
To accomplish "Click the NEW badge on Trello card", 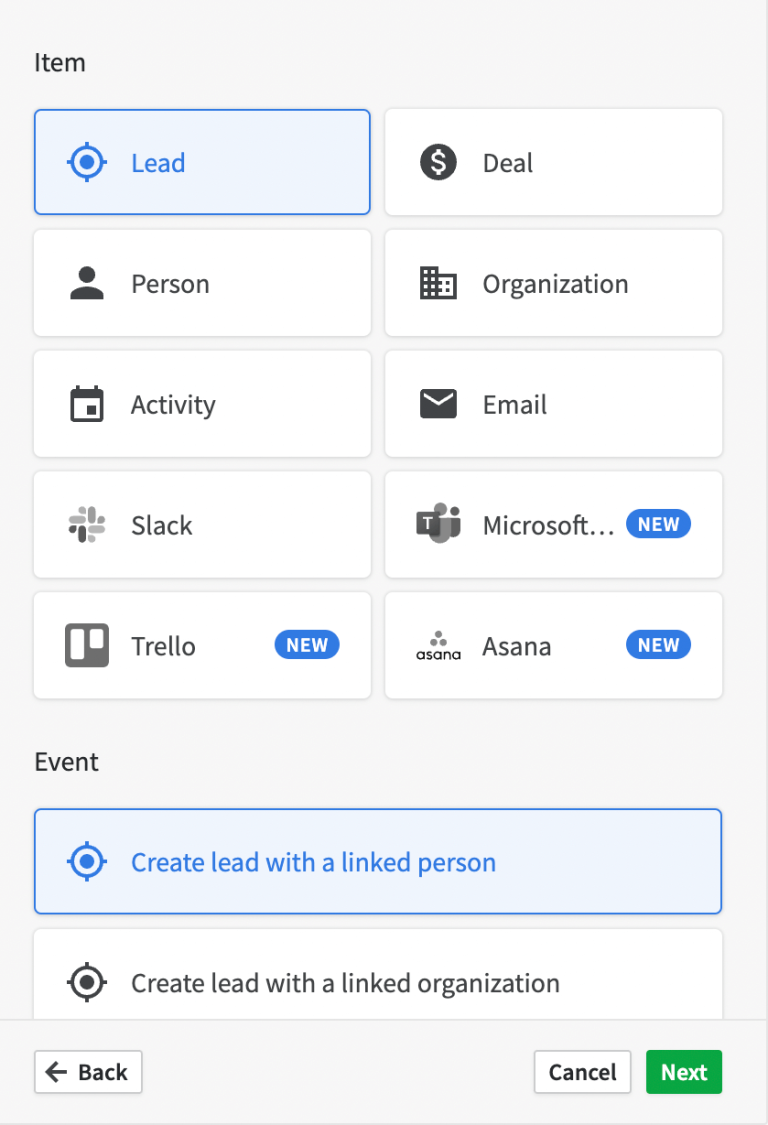I will point(306,645).
